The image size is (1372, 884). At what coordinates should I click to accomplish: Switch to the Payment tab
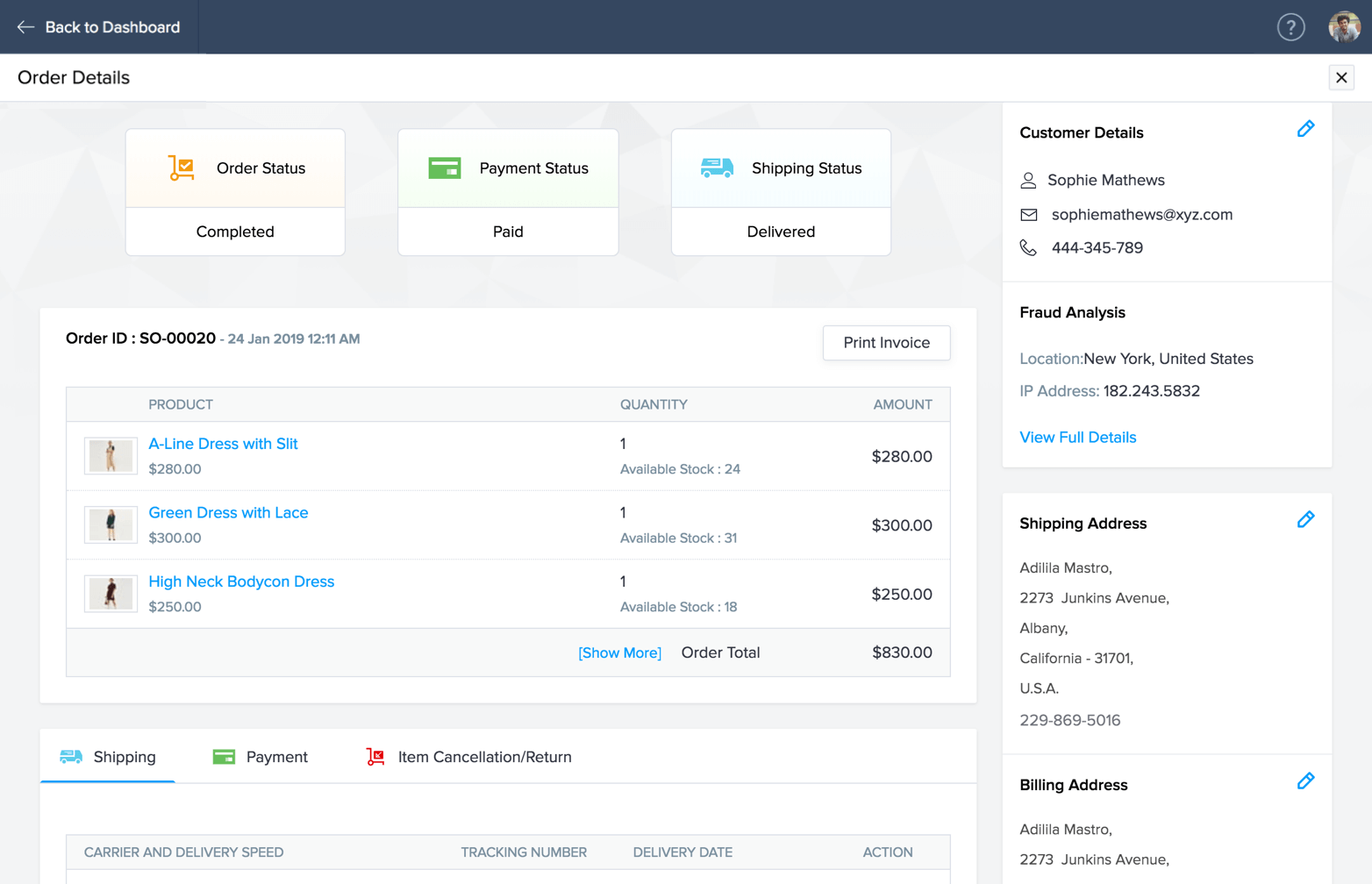click(261, 757)
